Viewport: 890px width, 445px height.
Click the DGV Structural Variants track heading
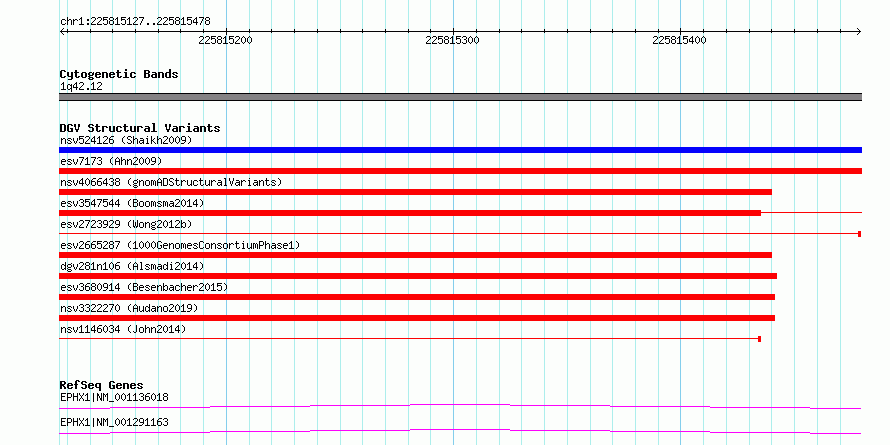pyautogui.click(x=140, y=128)
